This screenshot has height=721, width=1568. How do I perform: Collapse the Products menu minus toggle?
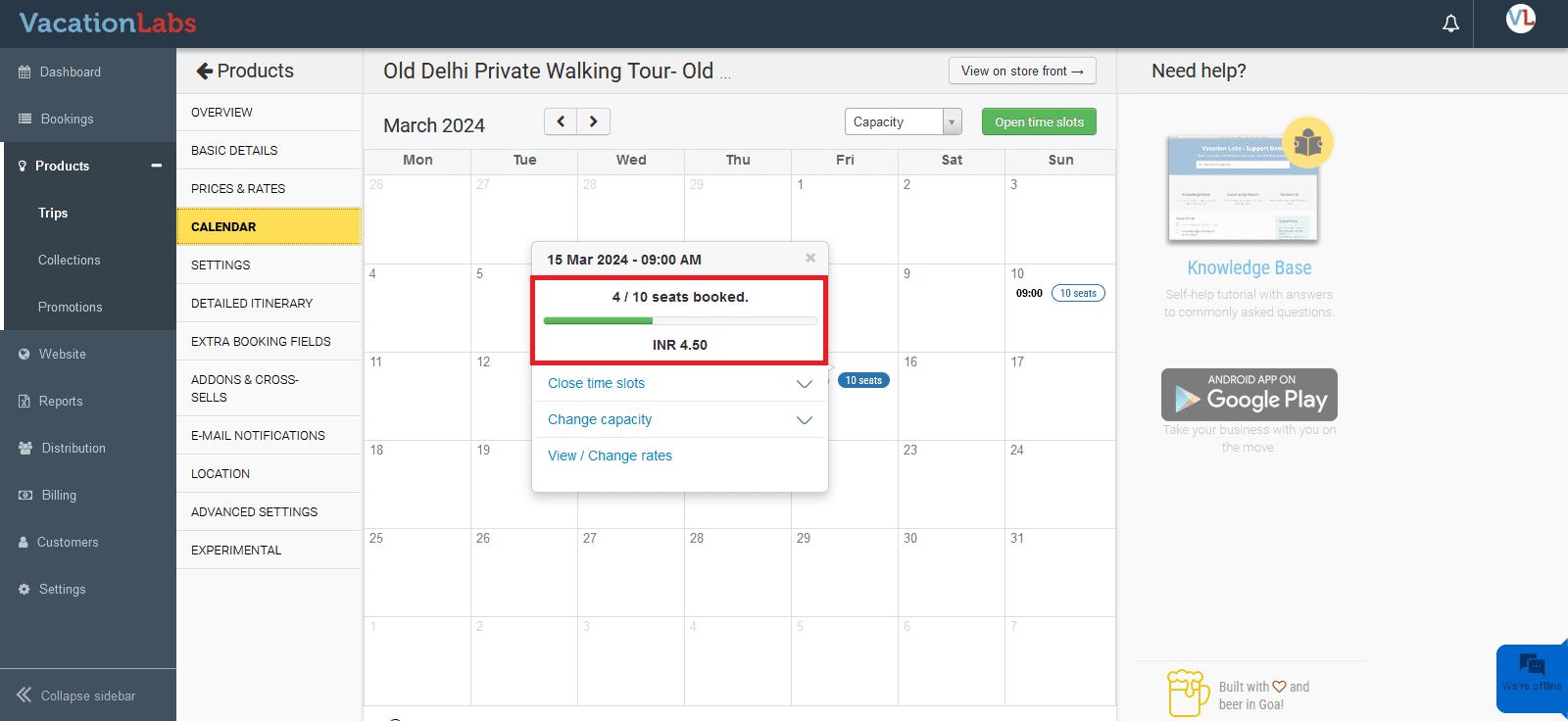[156, 166]
